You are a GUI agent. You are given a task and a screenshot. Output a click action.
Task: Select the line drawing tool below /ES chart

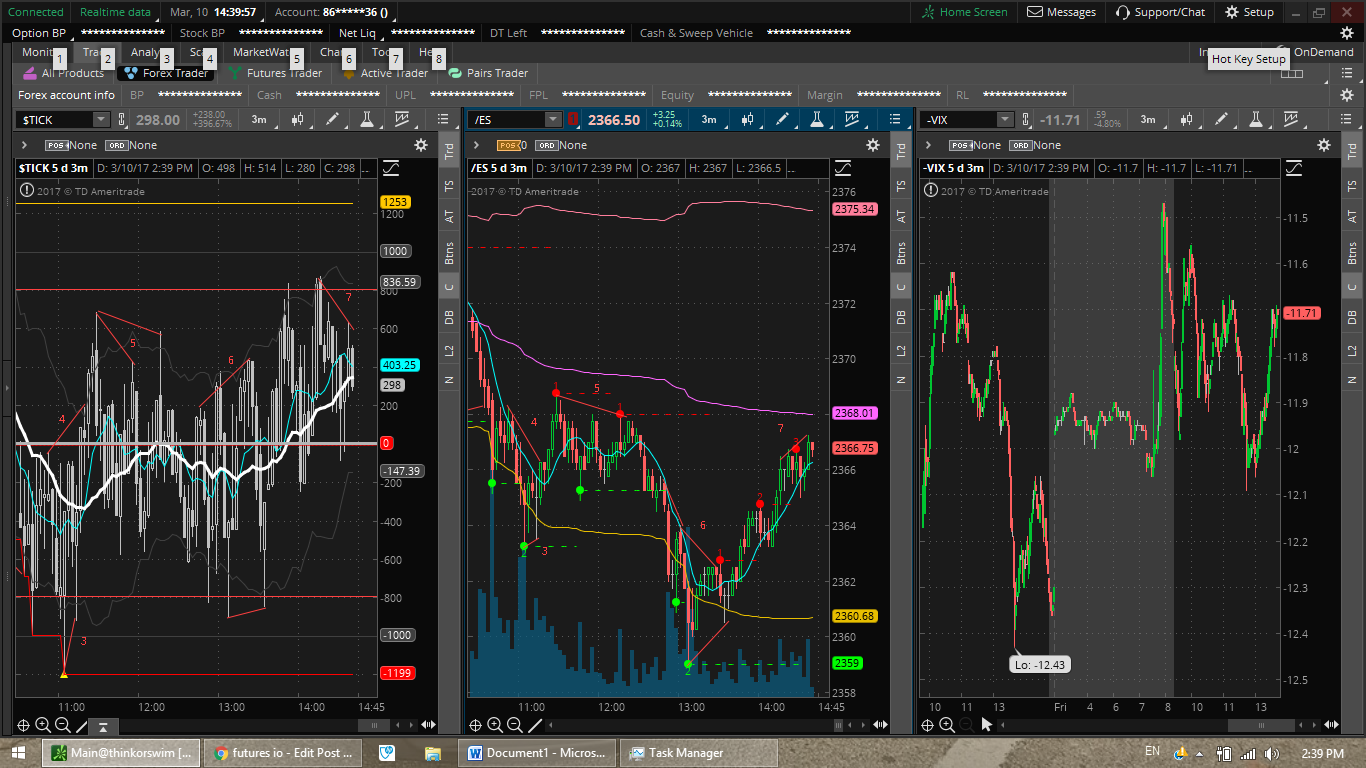click(x=535, y=725)
